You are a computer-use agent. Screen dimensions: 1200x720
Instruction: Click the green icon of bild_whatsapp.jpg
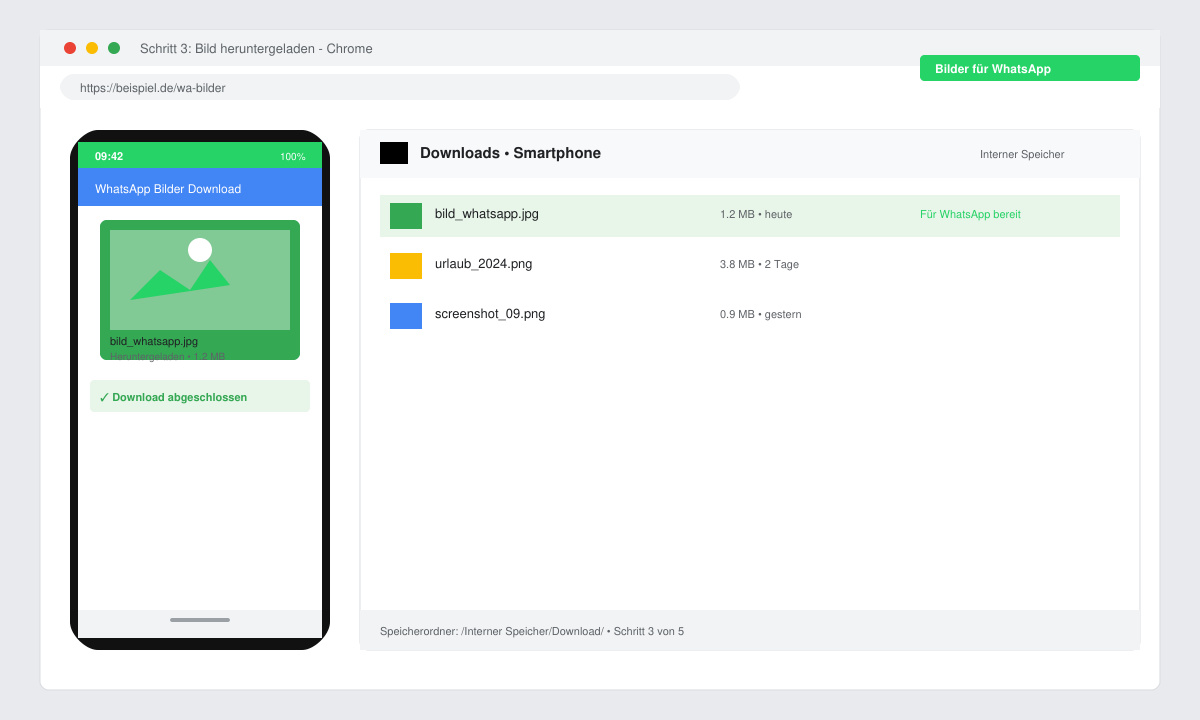click(x=406, y=216)
